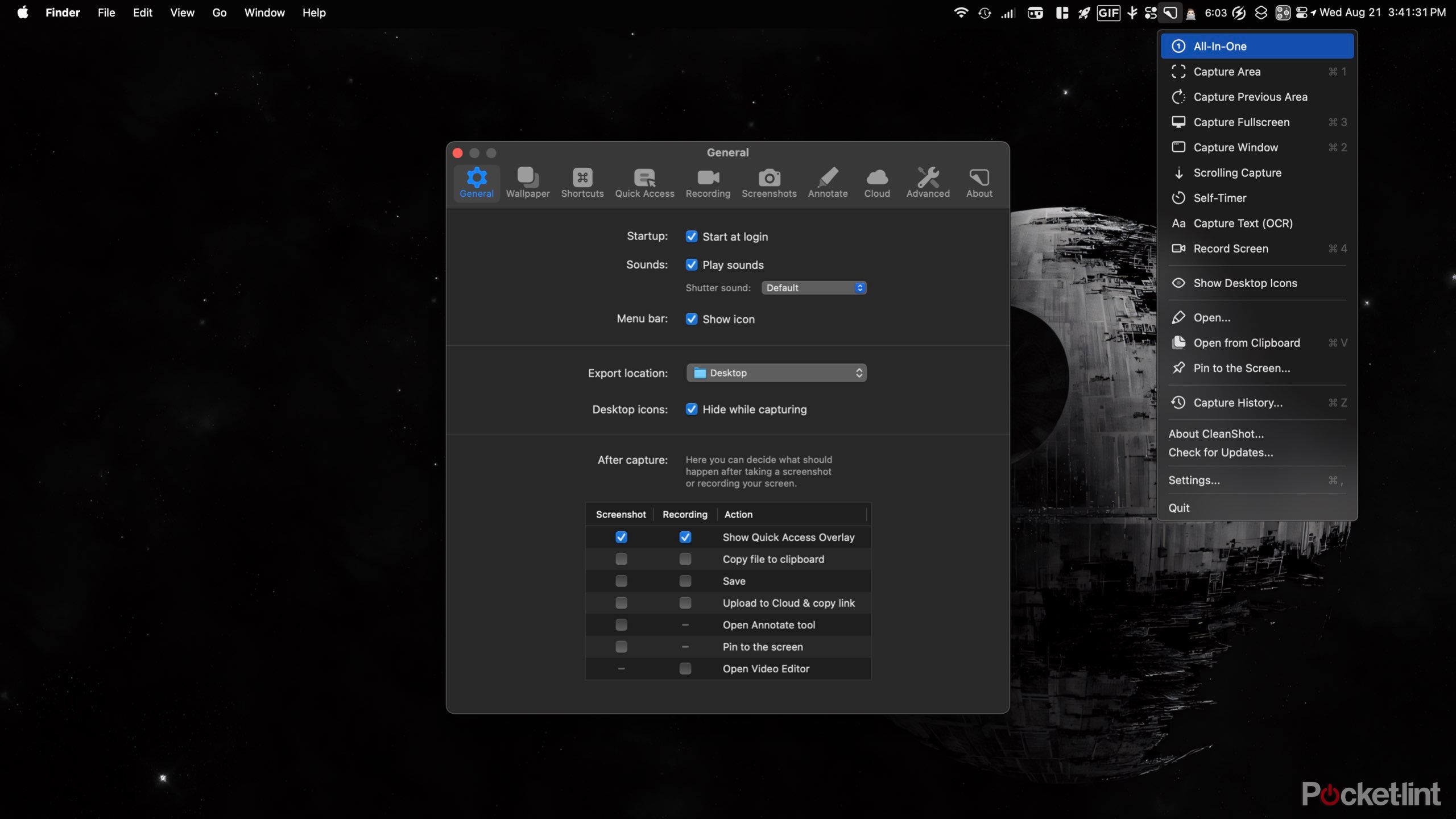
Task: Click the GIF icon in menu bar
Action: [1108, 13]
